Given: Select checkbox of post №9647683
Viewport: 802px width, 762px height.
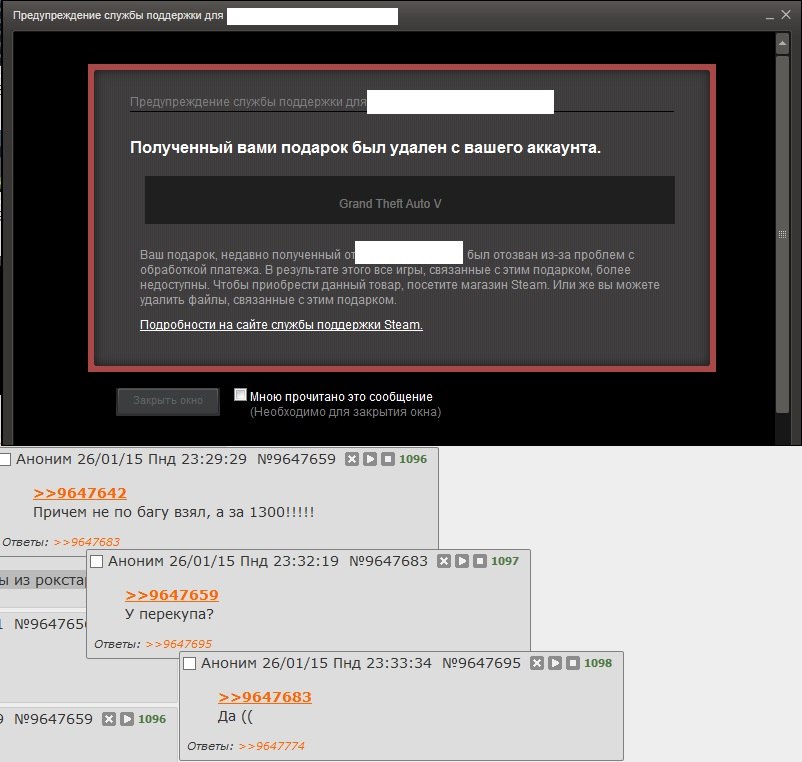Looking at the screenshot, I should point(96,562).
